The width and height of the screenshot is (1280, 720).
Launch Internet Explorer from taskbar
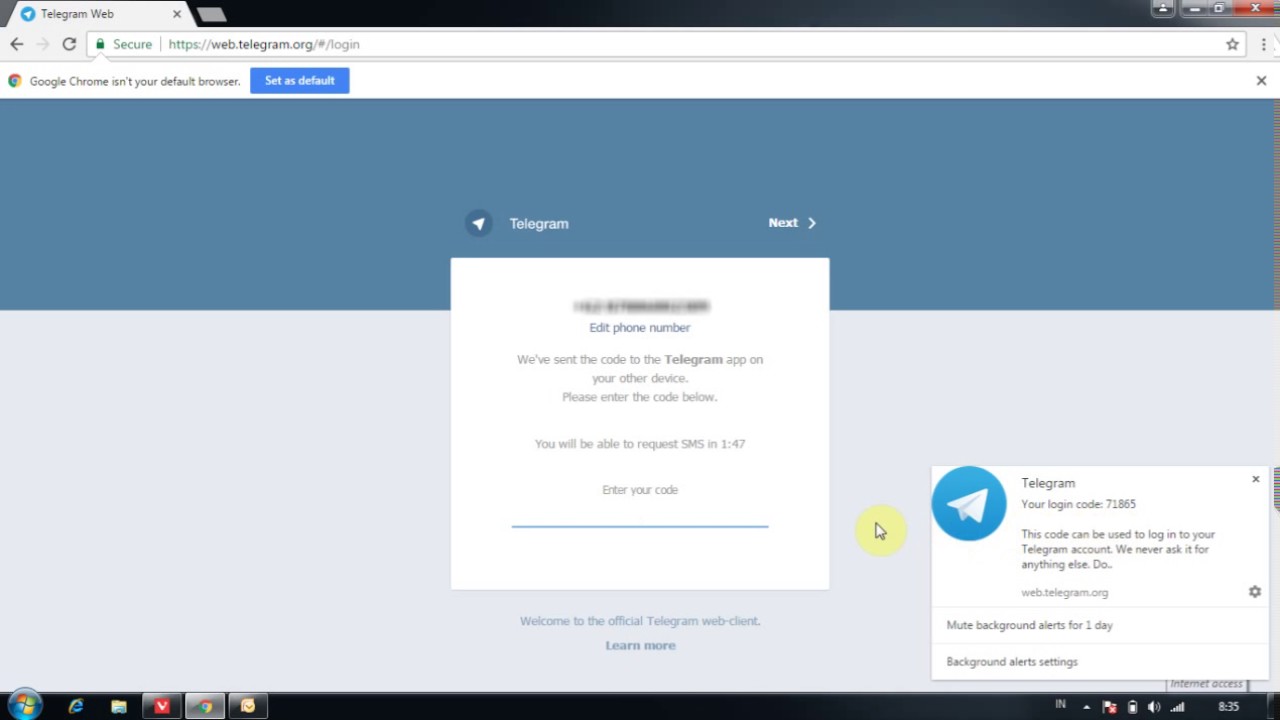[x=75, y=706]
